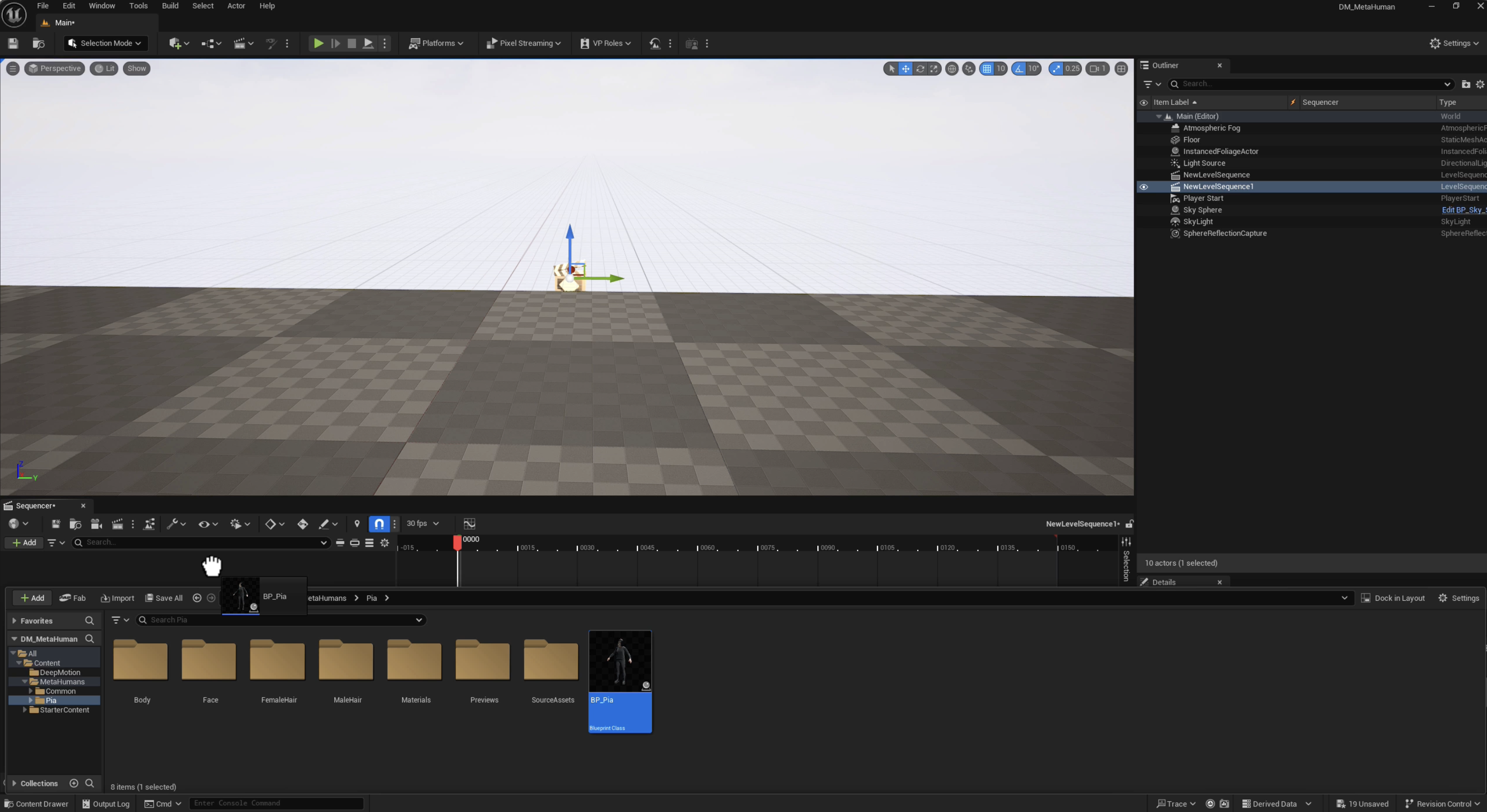The width and height of the screenshot is (1487, 812).
Task: Click the red playhead marker at frame 0000
Action: point(457,542)
